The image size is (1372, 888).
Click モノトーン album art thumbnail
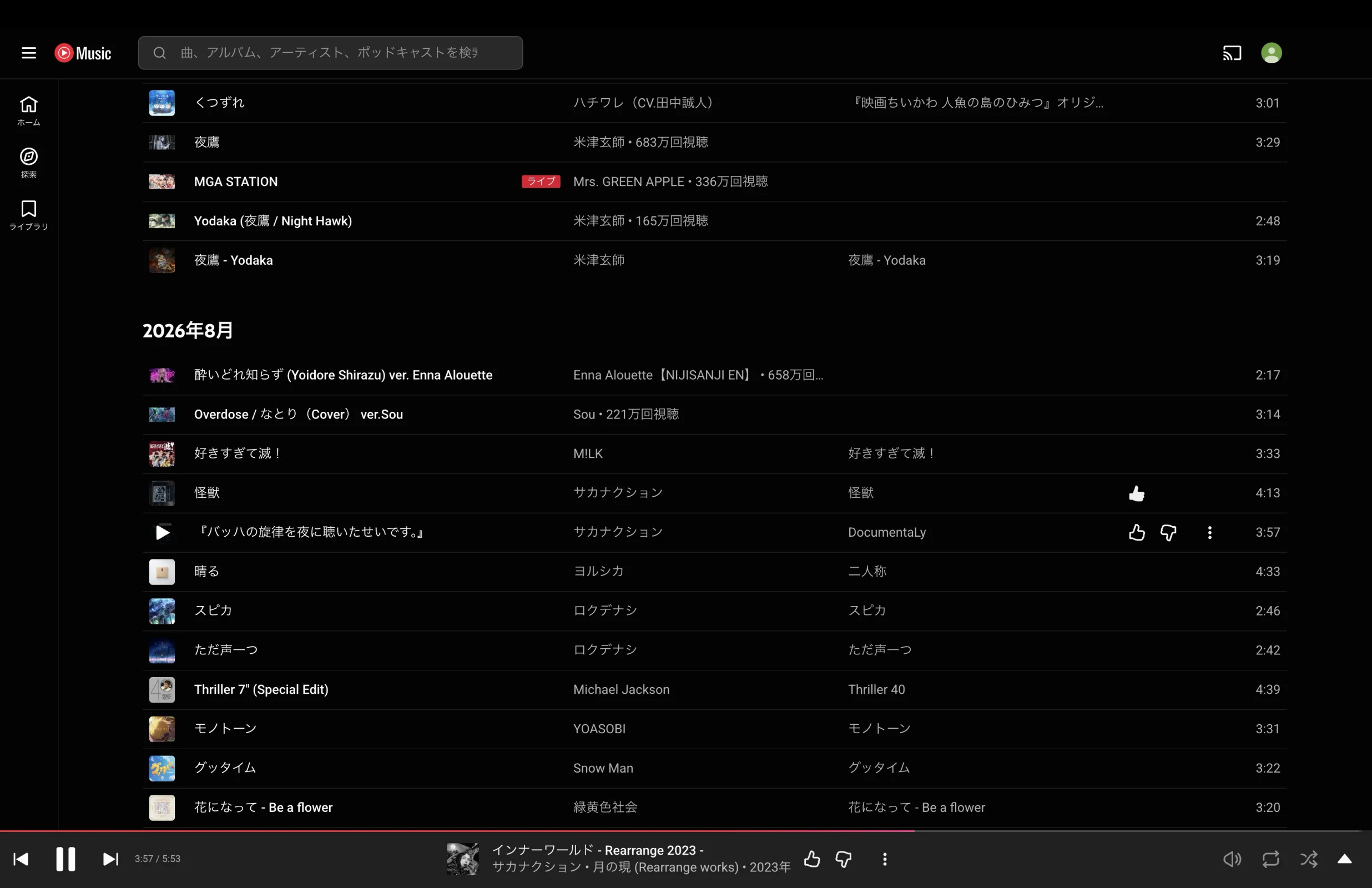pos(162,728)
